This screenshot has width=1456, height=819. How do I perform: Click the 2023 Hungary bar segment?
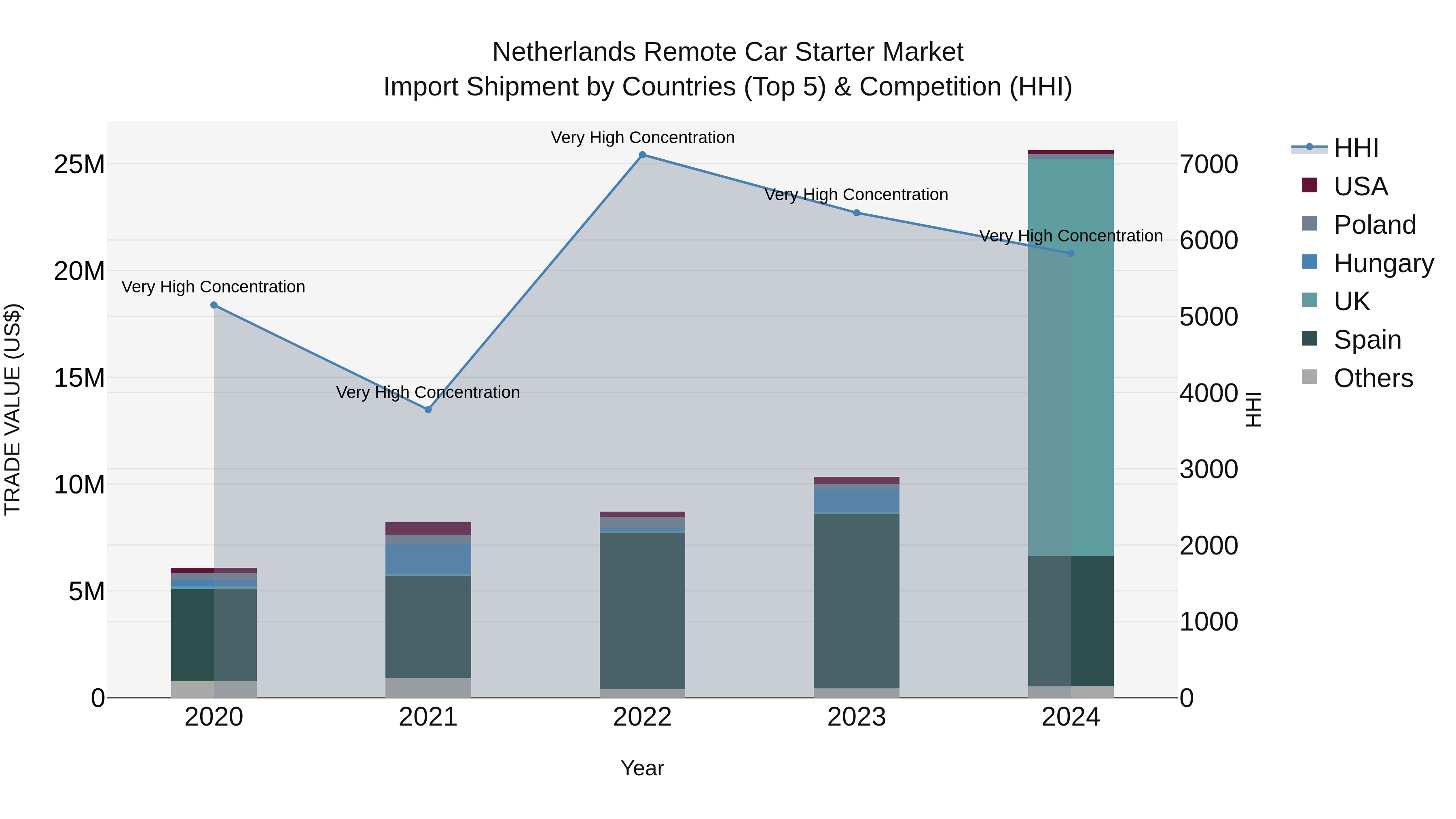click(856, 501)
